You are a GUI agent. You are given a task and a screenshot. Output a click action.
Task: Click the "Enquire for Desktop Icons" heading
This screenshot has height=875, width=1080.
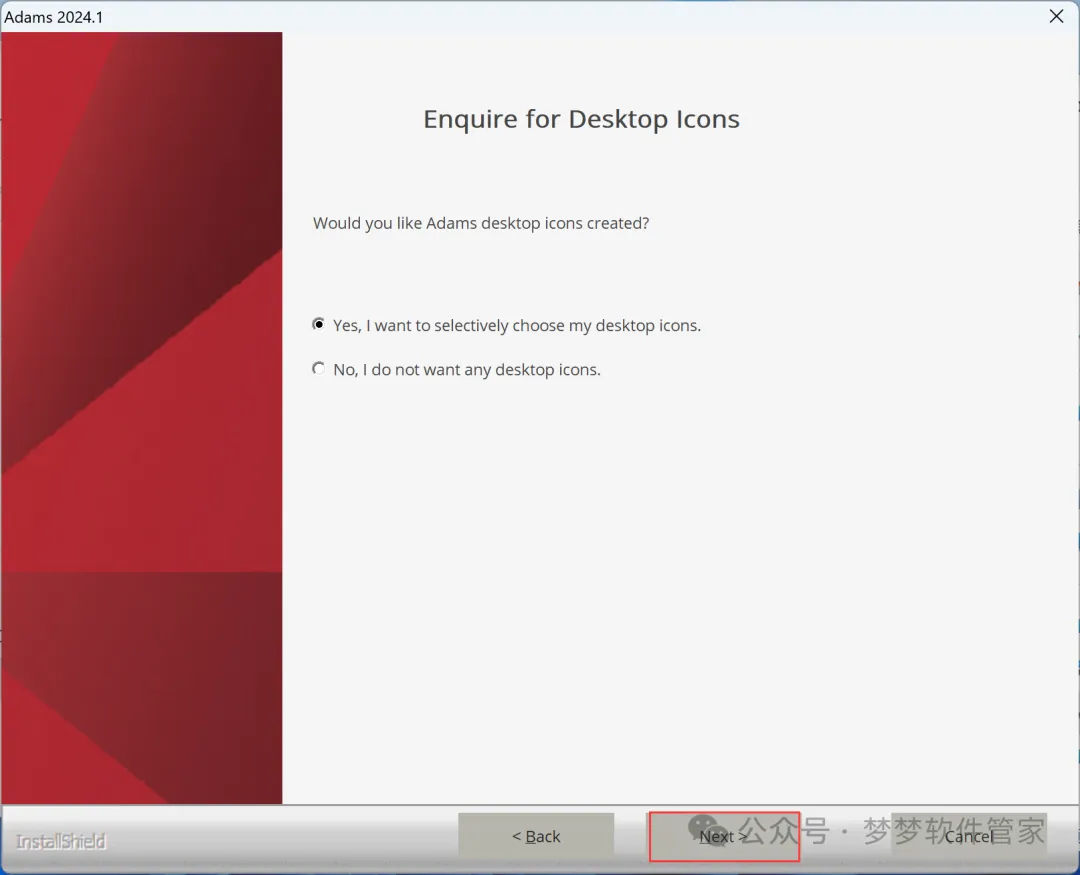pyautogui.click(x=581, y=119)
